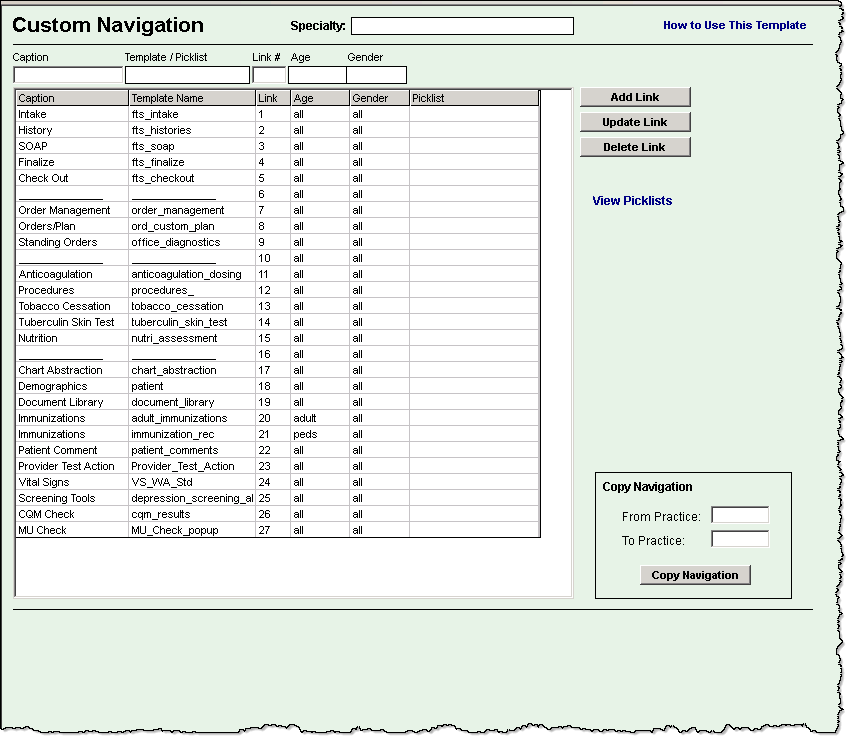The image size is (850, 739).
Task: Select the Order Management row caption
Action: 64,210
